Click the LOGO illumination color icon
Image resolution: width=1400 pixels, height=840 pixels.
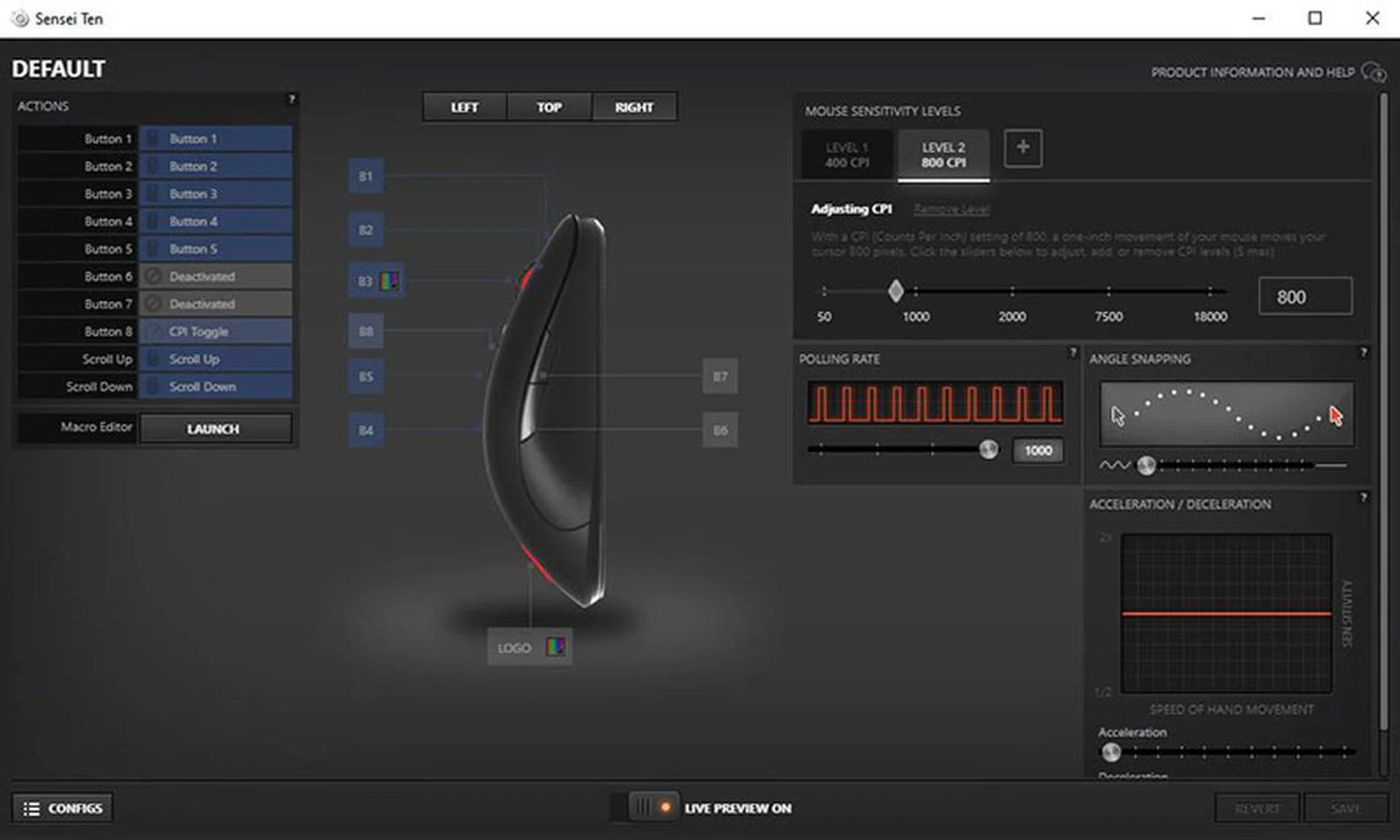556,647
